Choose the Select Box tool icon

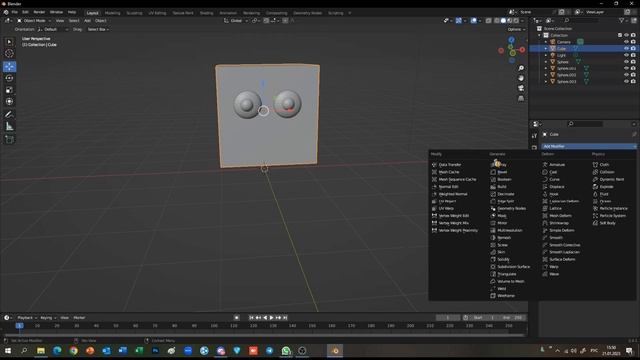(x=9, y=42)
